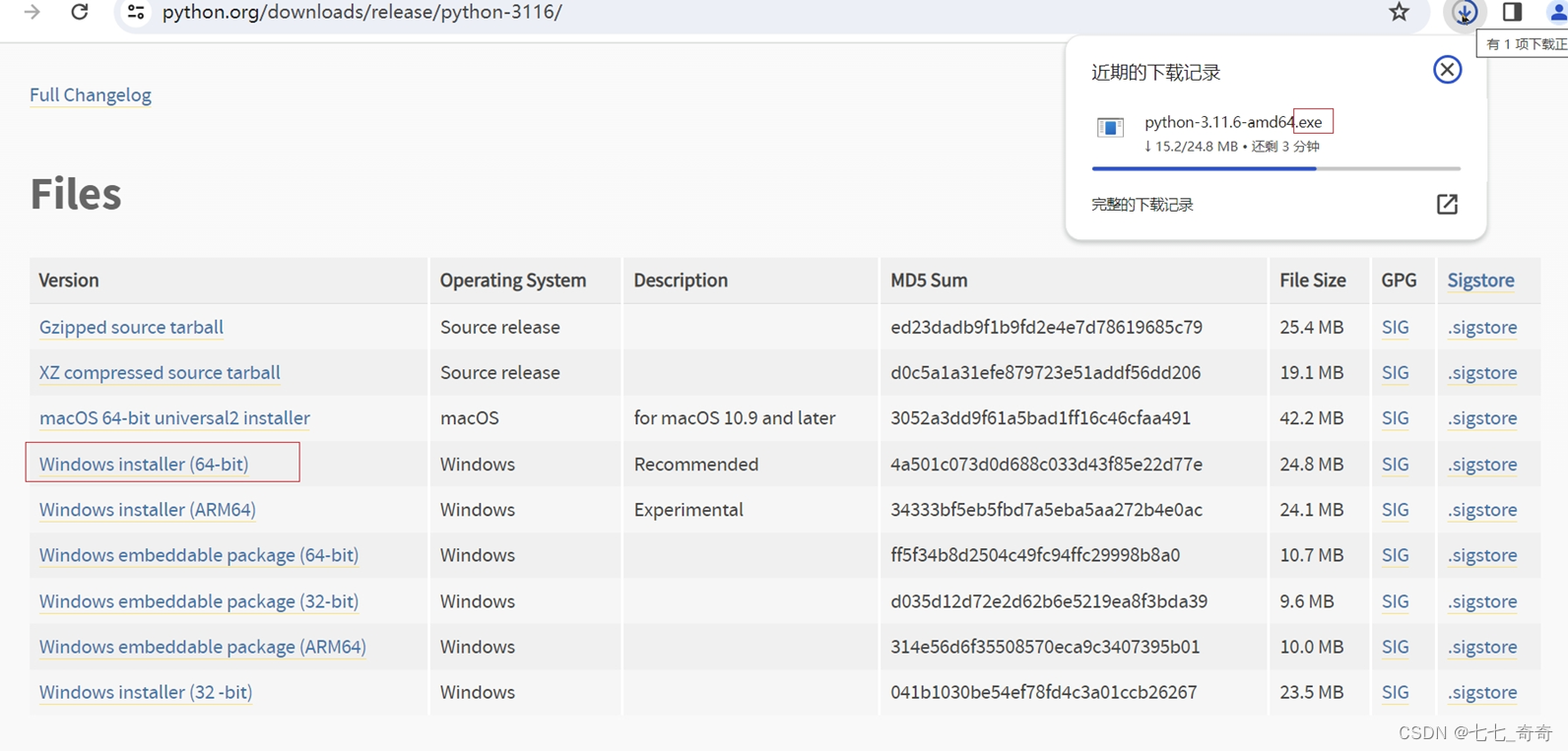The height and width of the screenshot is (751, 1568).
Task: Click the downloads toolbar icon
Action: pyautogui.click(x=1465, y=12)
